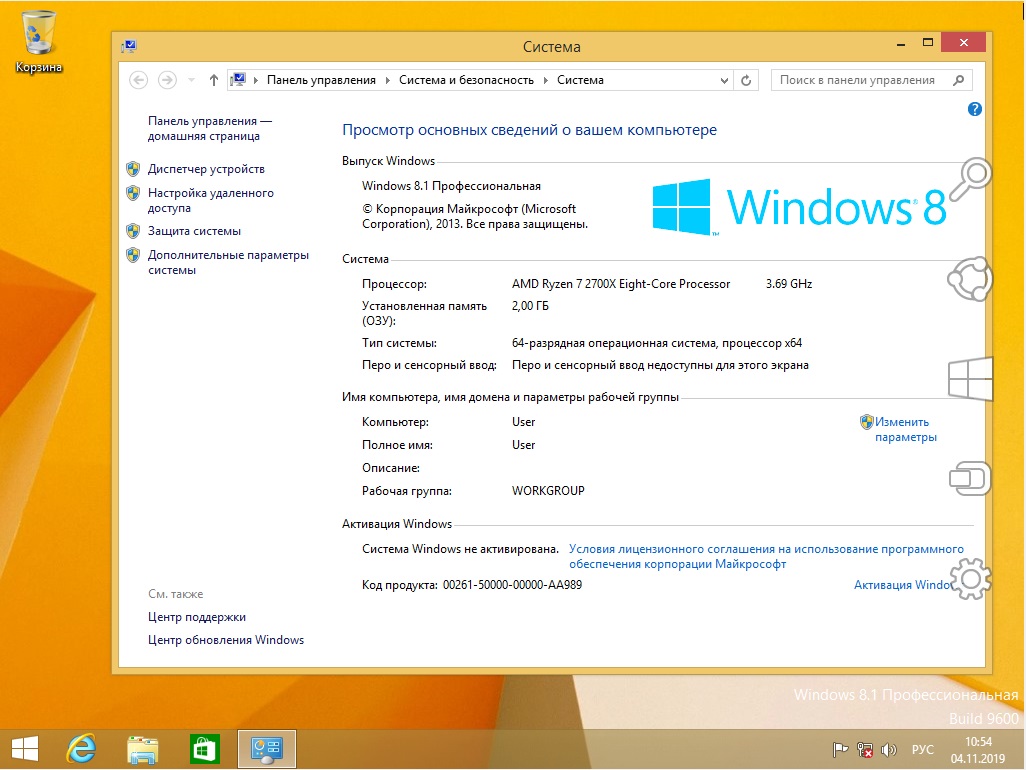The image size is (1026, 770).
Task: Open the Settings gear charm
Action: click(x=970, y=578)
